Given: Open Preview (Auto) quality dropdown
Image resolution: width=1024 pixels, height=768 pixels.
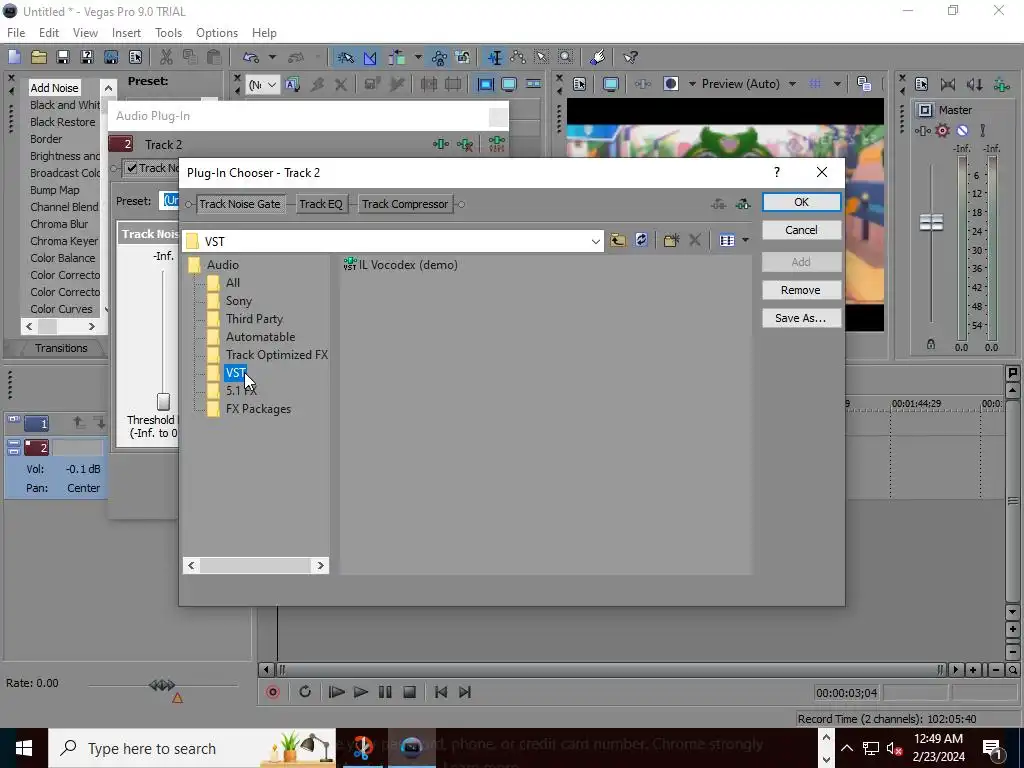Looking at the screenshot, I should click(749, 84).
